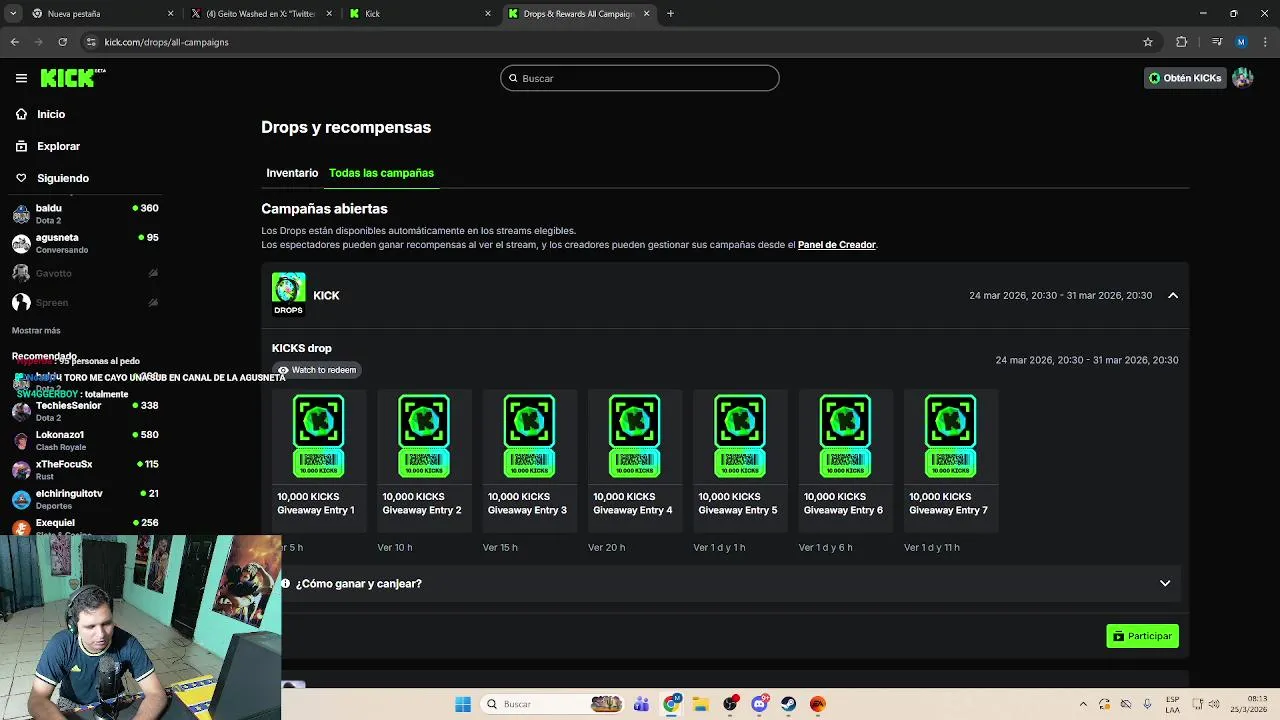Open TechiesSenior recommended channel

click(85, 411)
